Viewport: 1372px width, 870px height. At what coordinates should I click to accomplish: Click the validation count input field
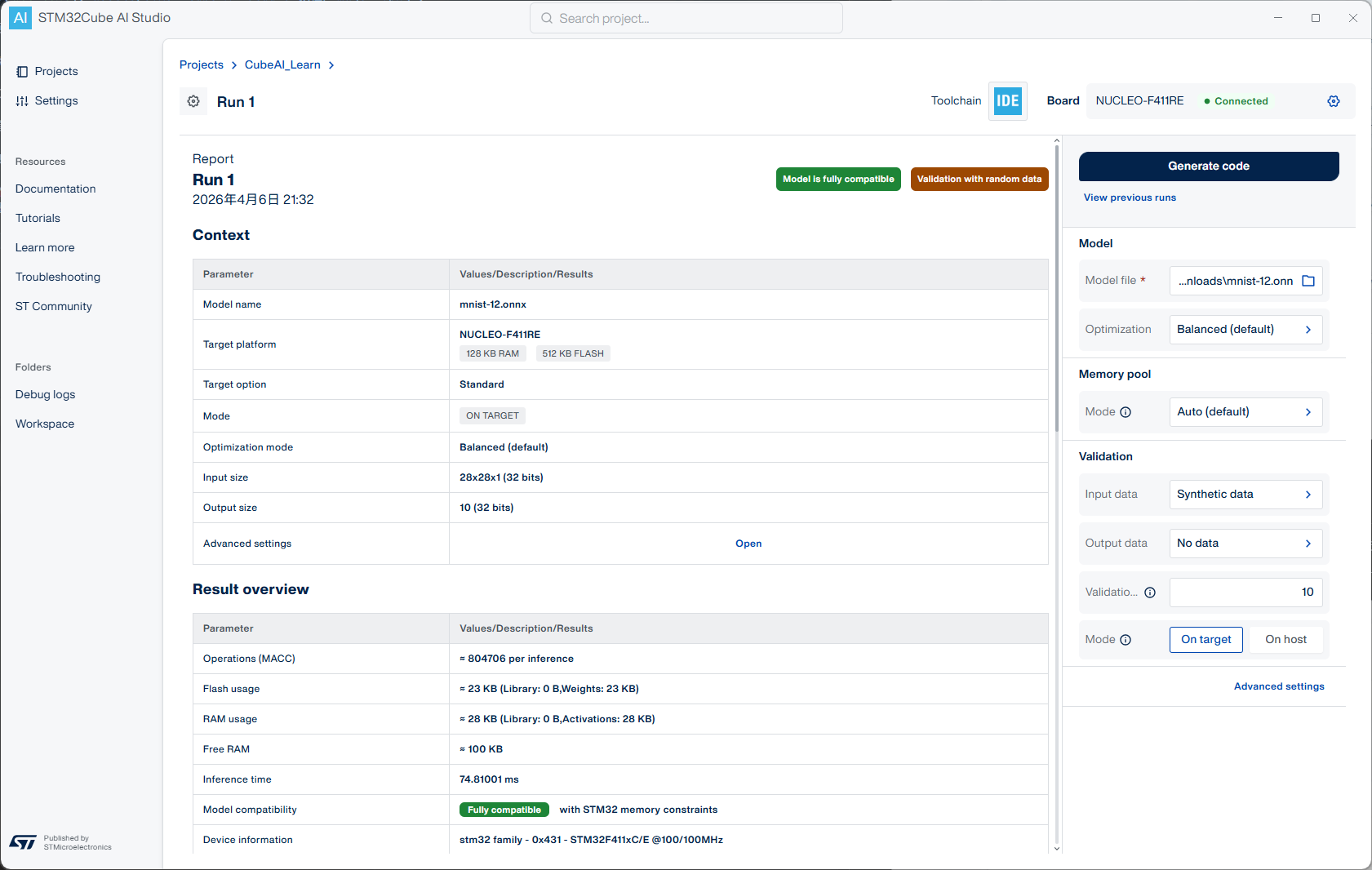click(x=1245, y=593)
